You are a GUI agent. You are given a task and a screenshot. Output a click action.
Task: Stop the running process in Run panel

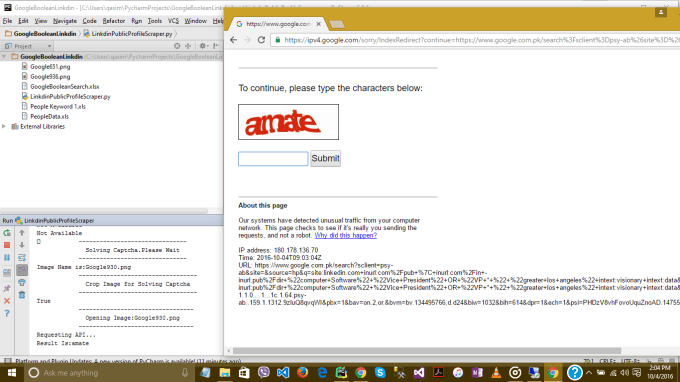tap(7, 245)
